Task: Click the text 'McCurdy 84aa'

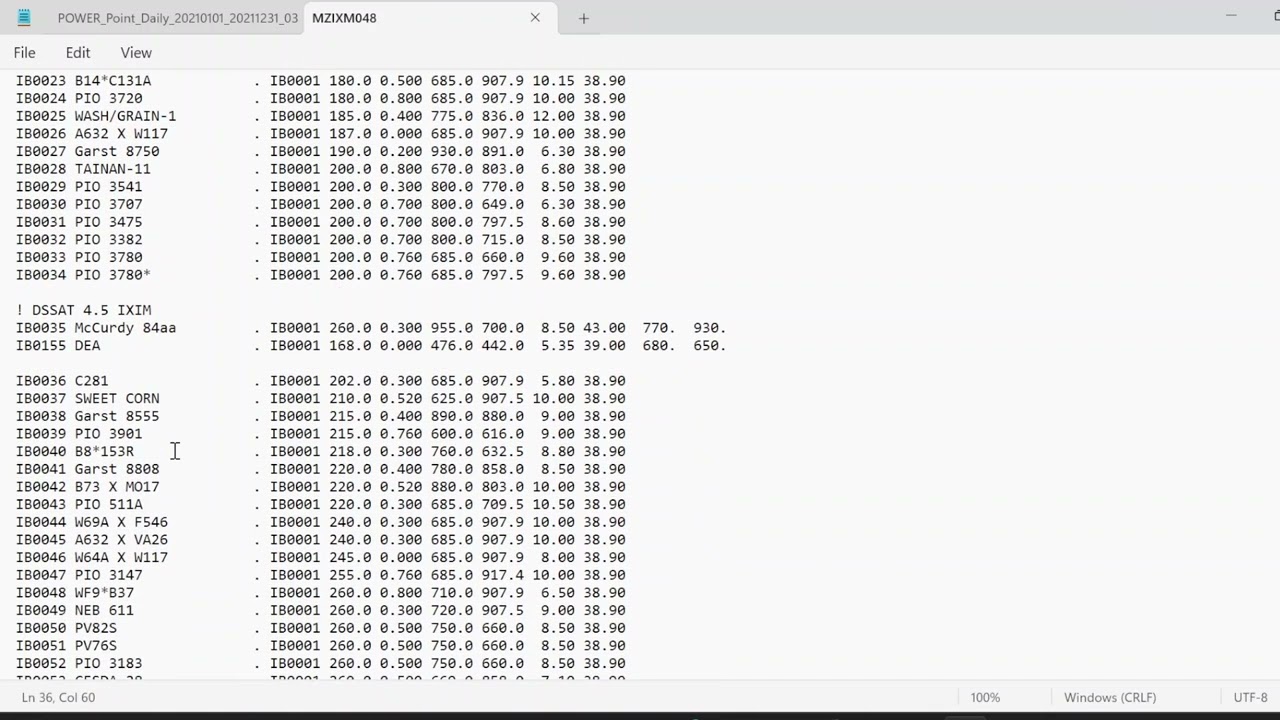Action: 125,328
